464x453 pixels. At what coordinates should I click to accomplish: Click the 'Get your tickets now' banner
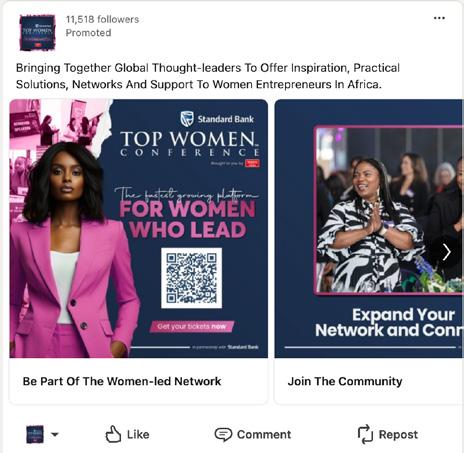(x=192, y=326)
